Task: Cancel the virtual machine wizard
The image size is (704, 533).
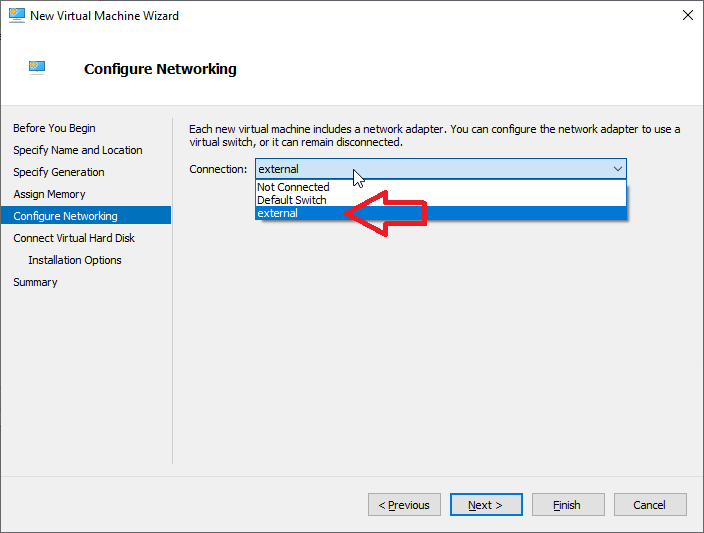Action: point(650,505)
